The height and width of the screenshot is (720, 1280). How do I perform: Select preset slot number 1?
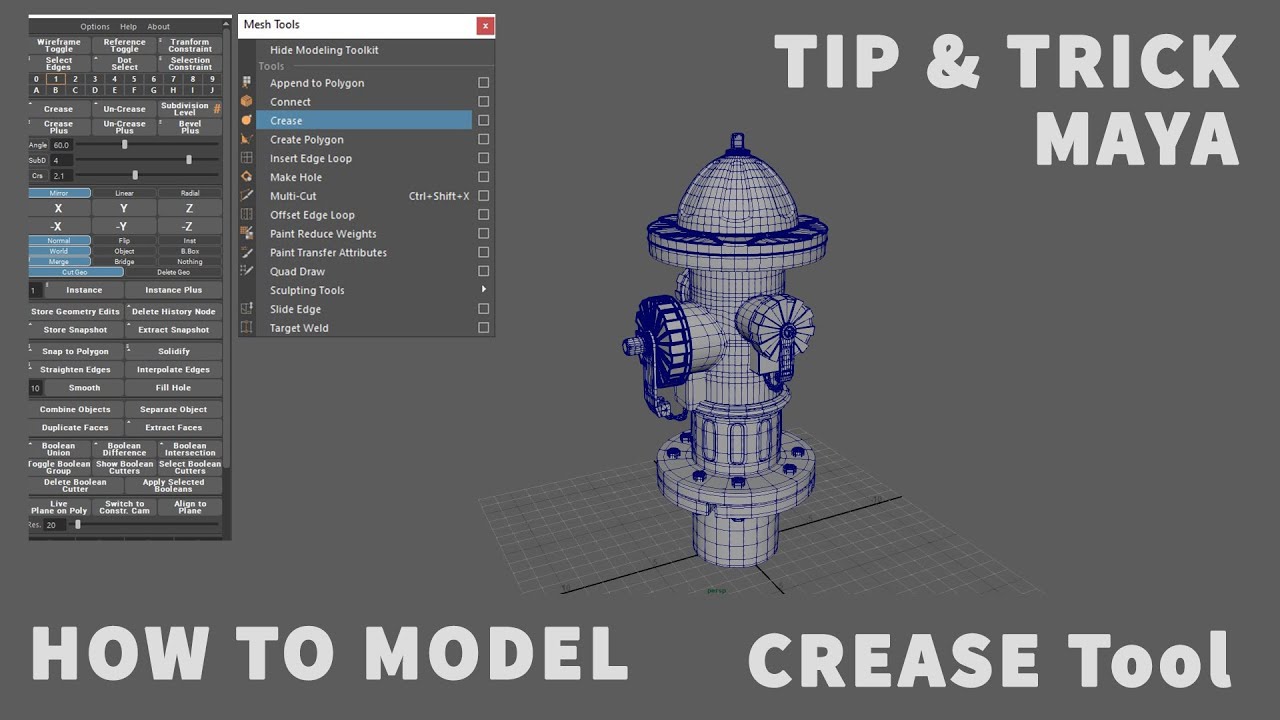[x=55, y=79]
